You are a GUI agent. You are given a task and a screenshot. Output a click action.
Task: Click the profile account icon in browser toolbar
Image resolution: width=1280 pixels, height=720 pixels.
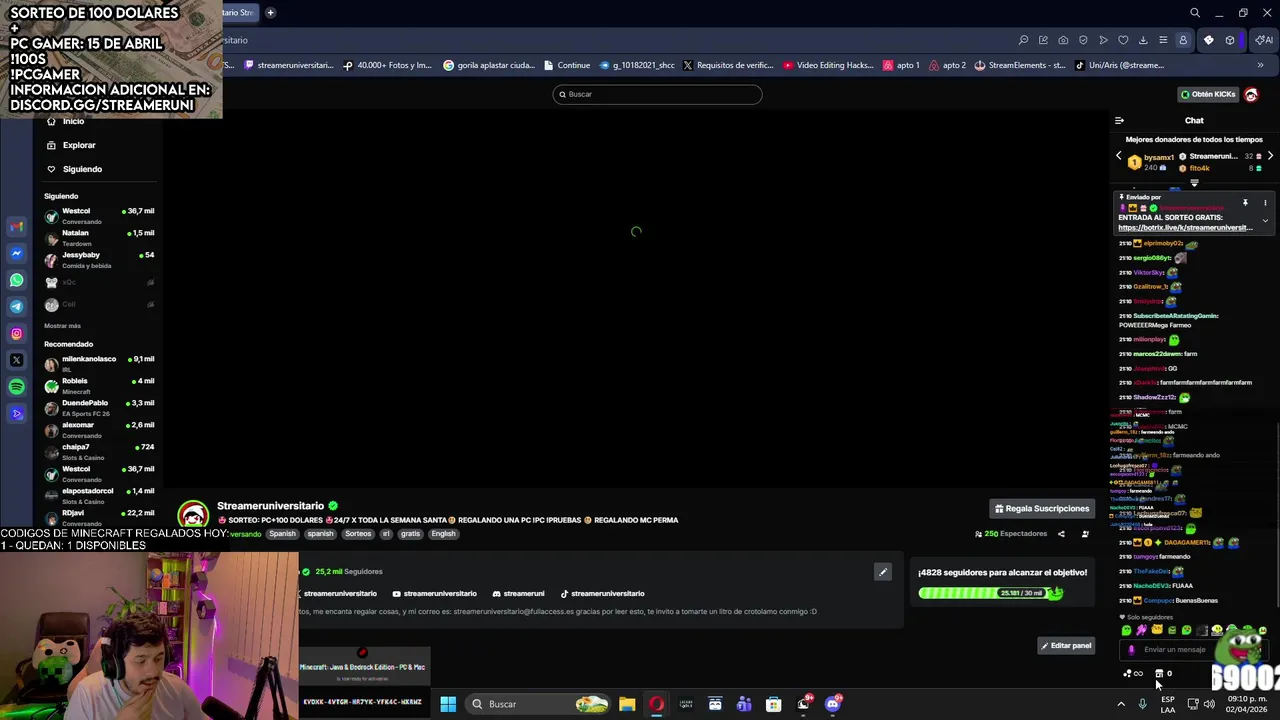coord(1183,40)
